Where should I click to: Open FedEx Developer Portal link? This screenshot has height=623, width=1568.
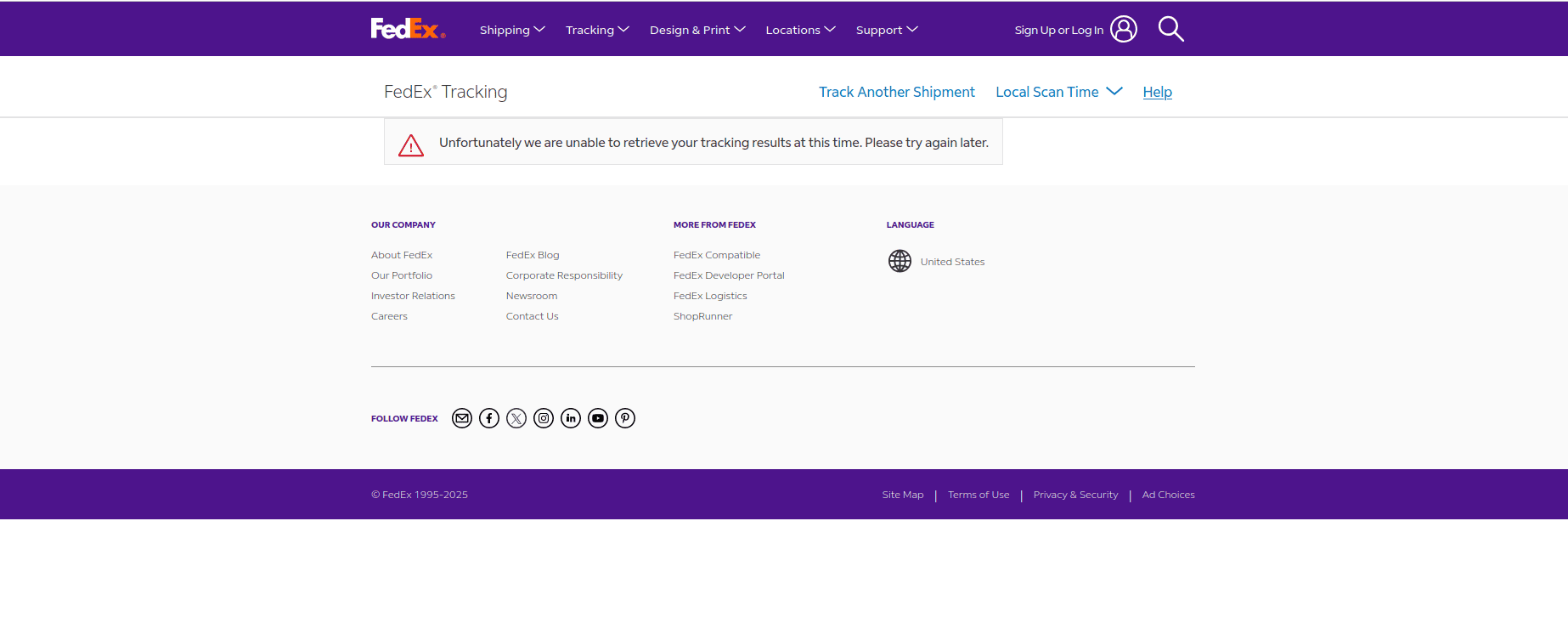[x=729, y=275]
